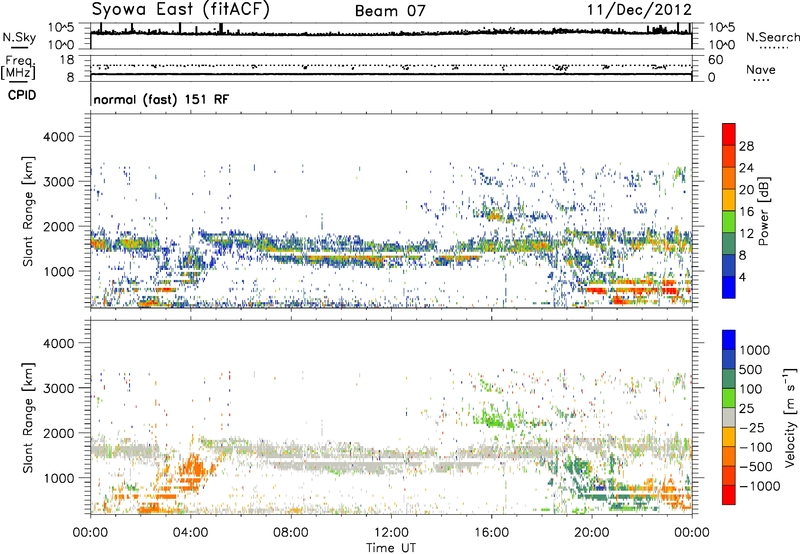Click power panel 'Slant Range [km]' axis title
The width and height of the screenshot is (800, 554).
tap(28, 211)
